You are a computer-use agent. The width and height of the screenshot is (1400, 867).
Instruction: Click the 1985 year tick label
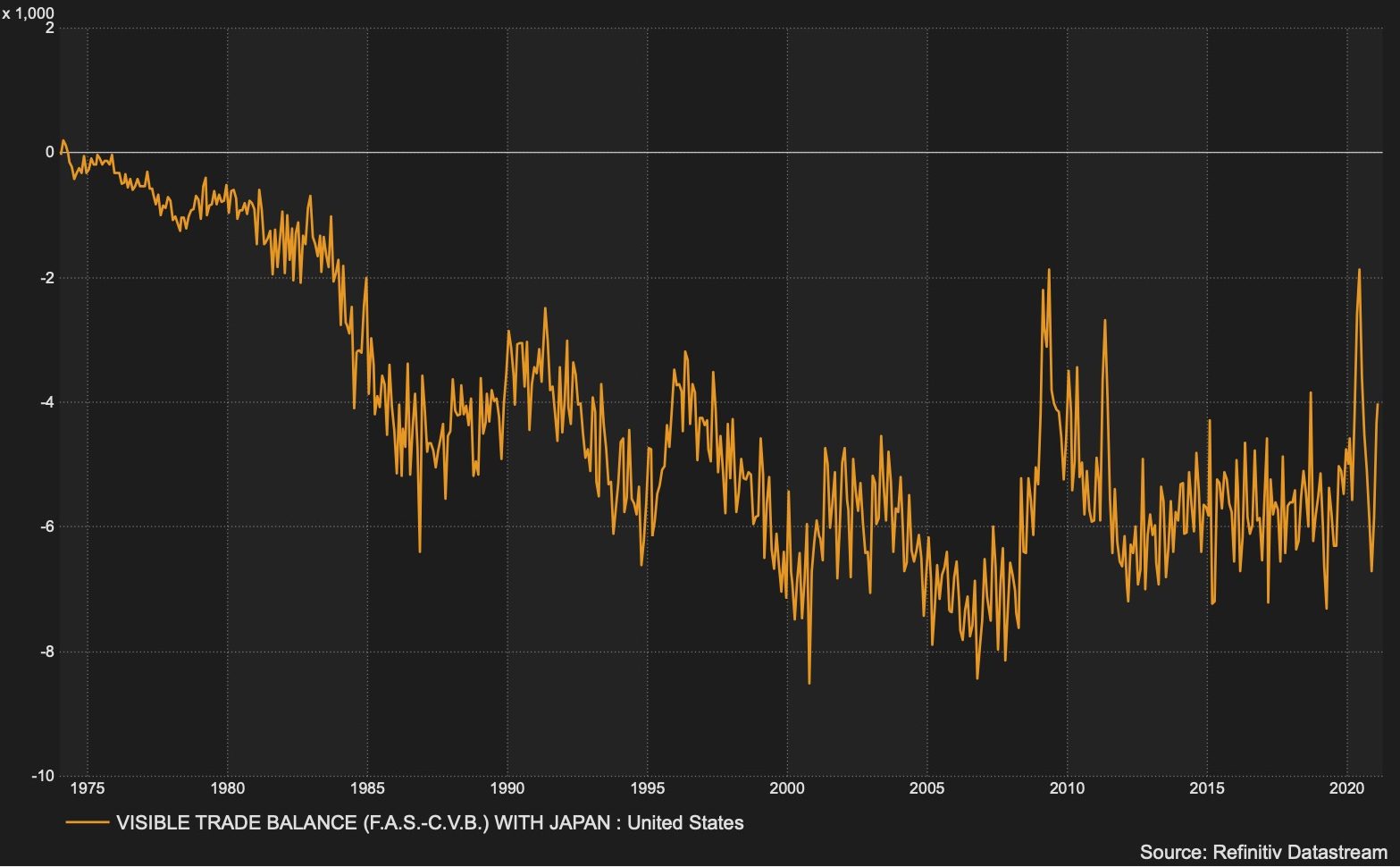(x=367, y=788)
